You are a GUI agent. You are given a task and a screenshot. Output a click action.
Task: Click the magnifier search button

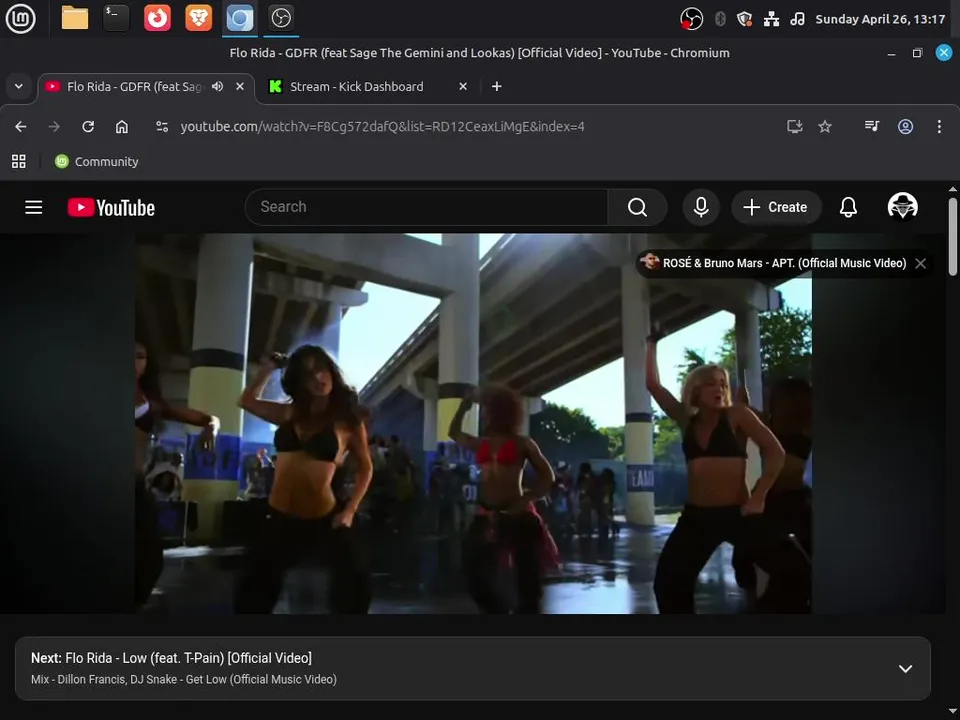[637, 207]
